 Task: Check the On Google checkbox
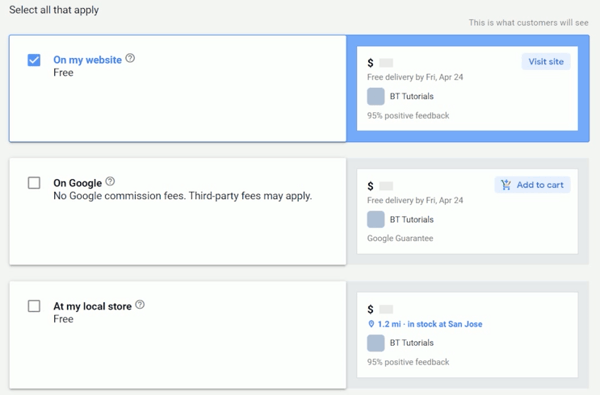(x=34, y=183)
